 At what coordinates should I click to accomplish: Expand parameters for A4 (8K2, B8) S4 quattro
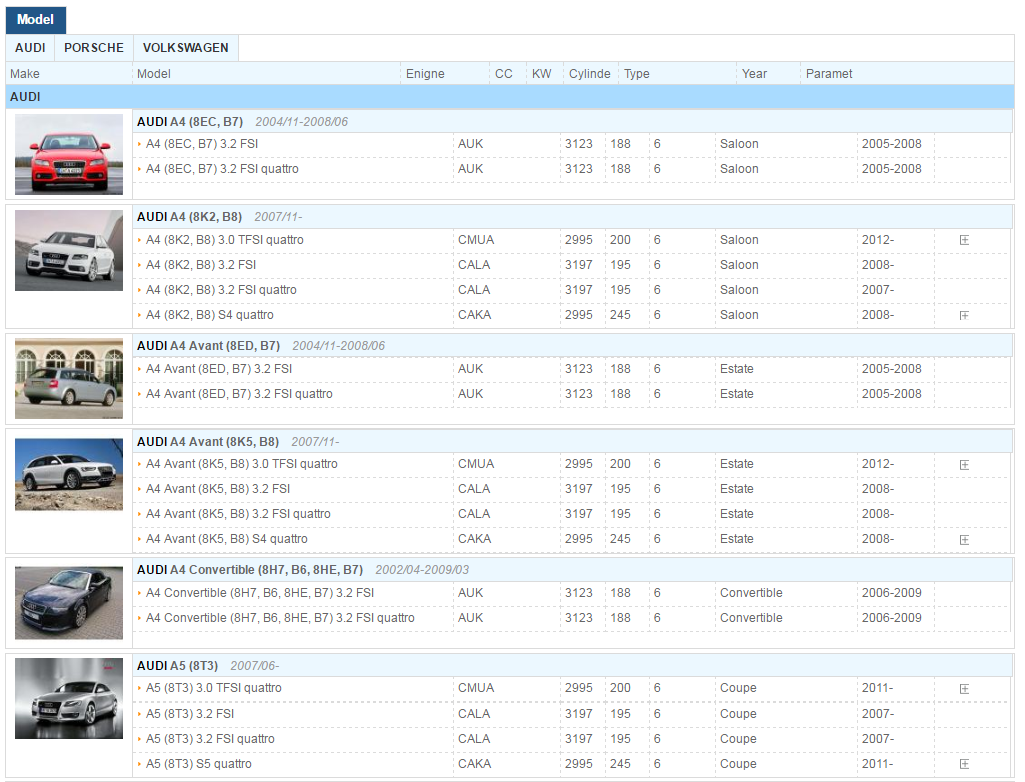click(x=964, y=315)
